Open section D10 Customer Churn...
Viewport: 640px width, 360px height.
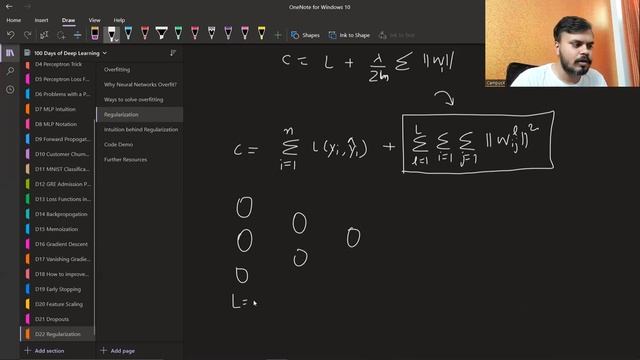pyautogui.click(x=58, y=154)
